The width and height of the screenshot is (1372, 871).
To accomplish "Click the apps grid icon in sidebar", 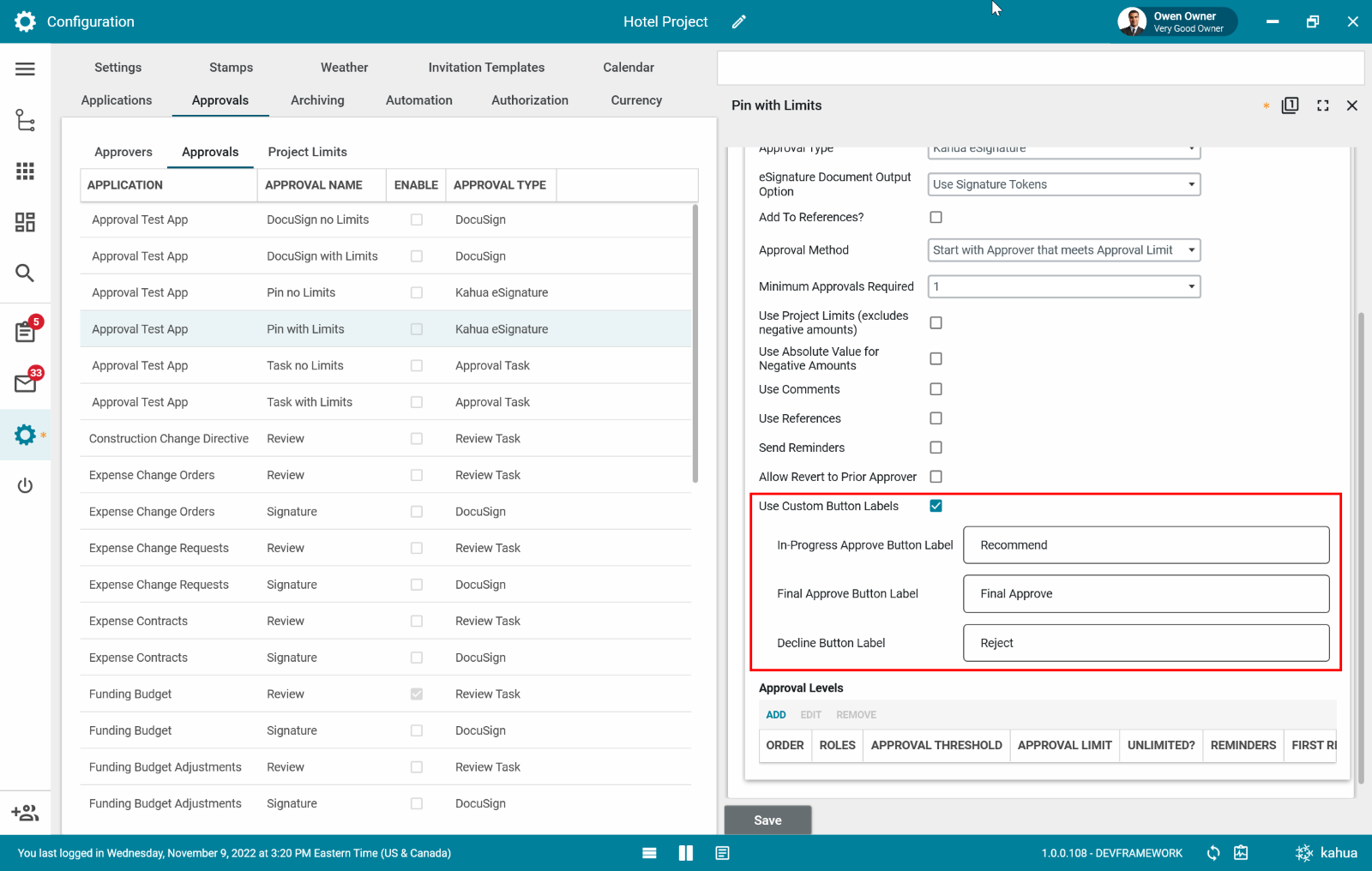I will click(x=25, y=171).
